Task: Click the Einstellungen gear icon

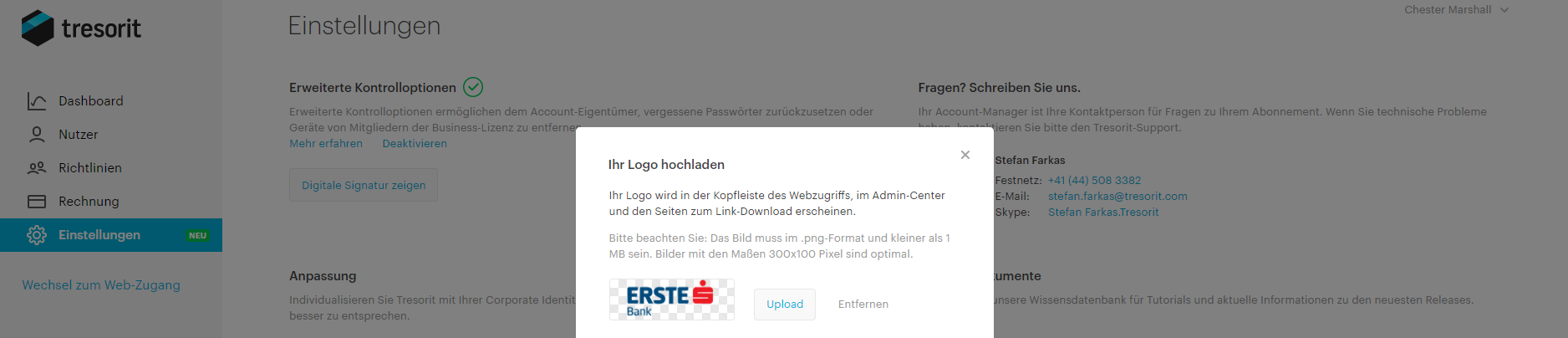Action: 37,235
